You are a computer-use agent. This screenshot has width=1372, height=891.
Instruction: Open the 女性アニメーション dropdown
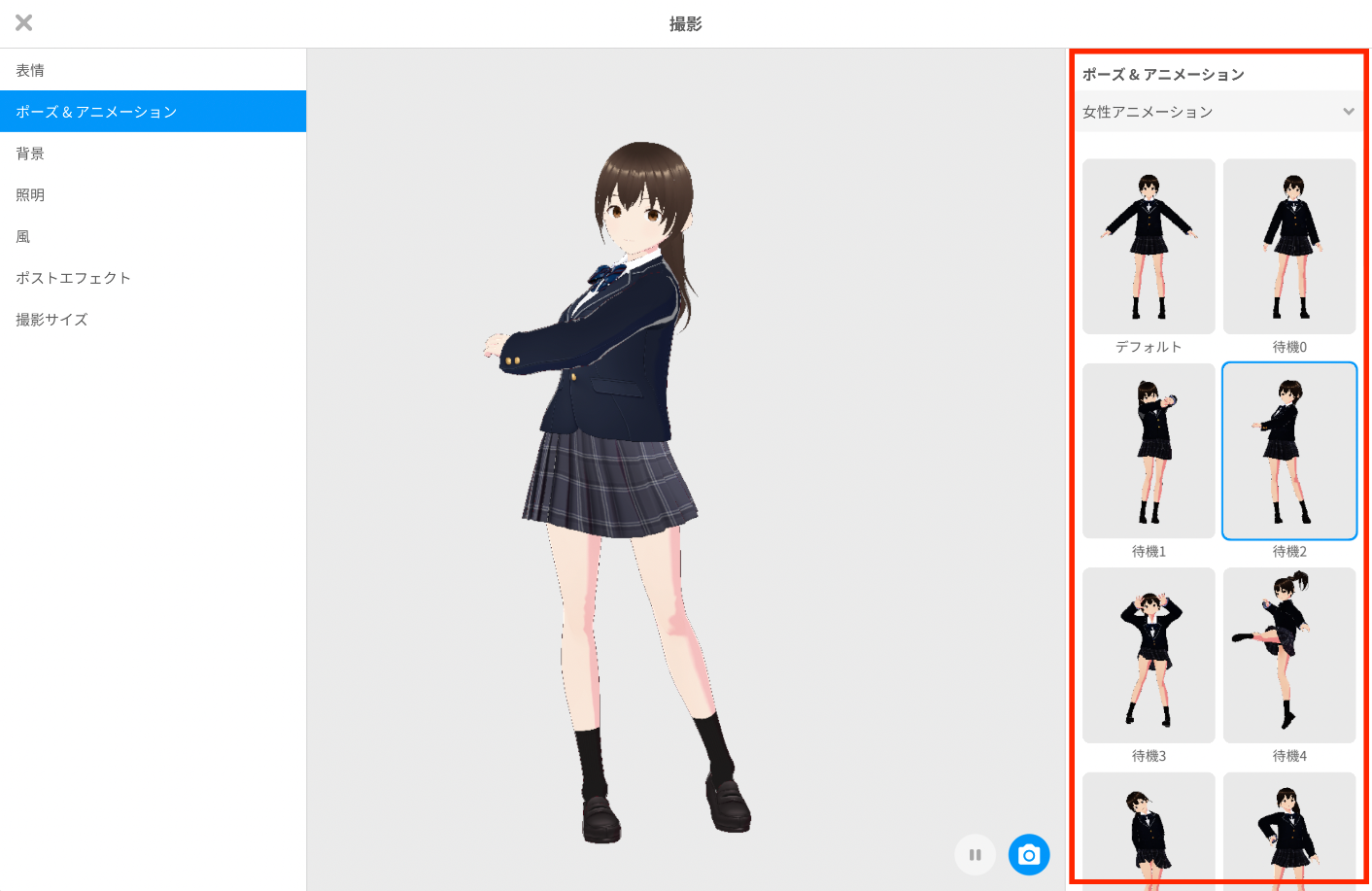1218,112
